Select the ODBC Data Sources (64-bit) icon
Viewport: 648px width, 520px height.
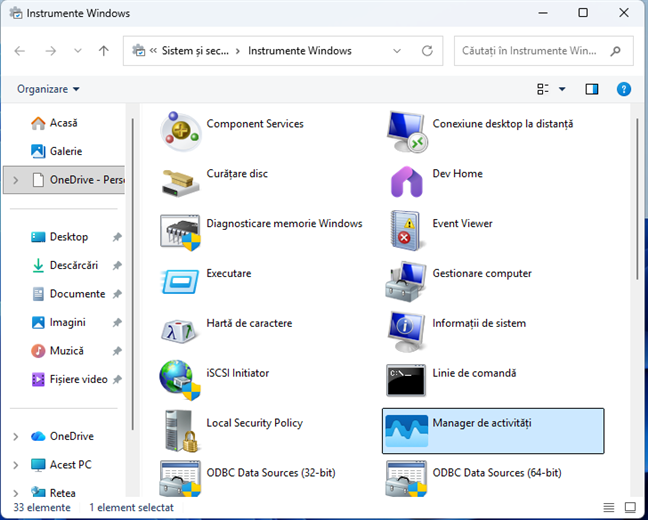tap(407, 479)
